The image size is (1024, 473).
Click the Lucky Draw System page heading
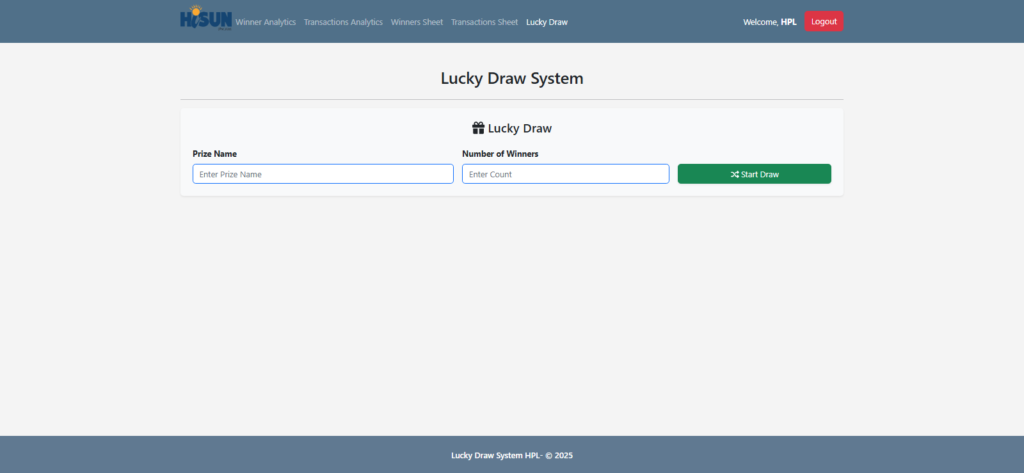[x=511, y=78]
